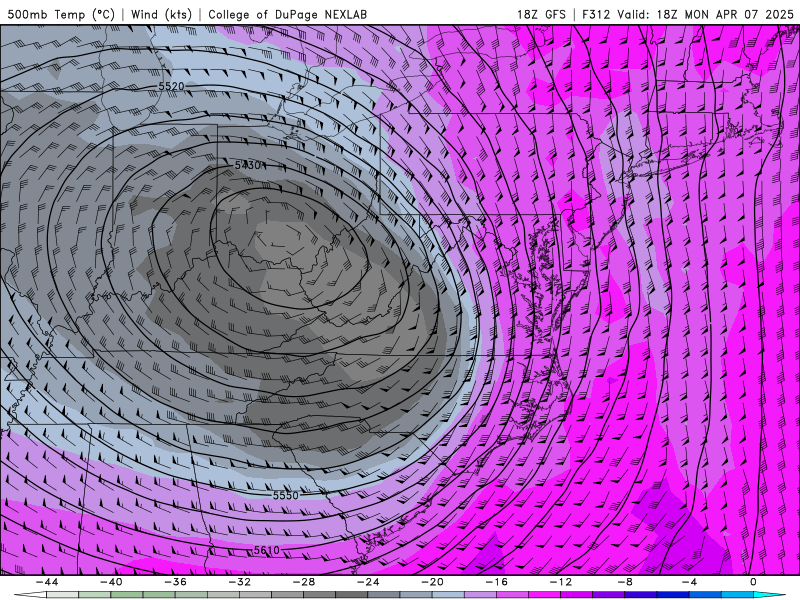Image resolution: width=800 pixels, height=600 pixels.
Task: Click the -20 color scale value
Action: tap(433, 582)
